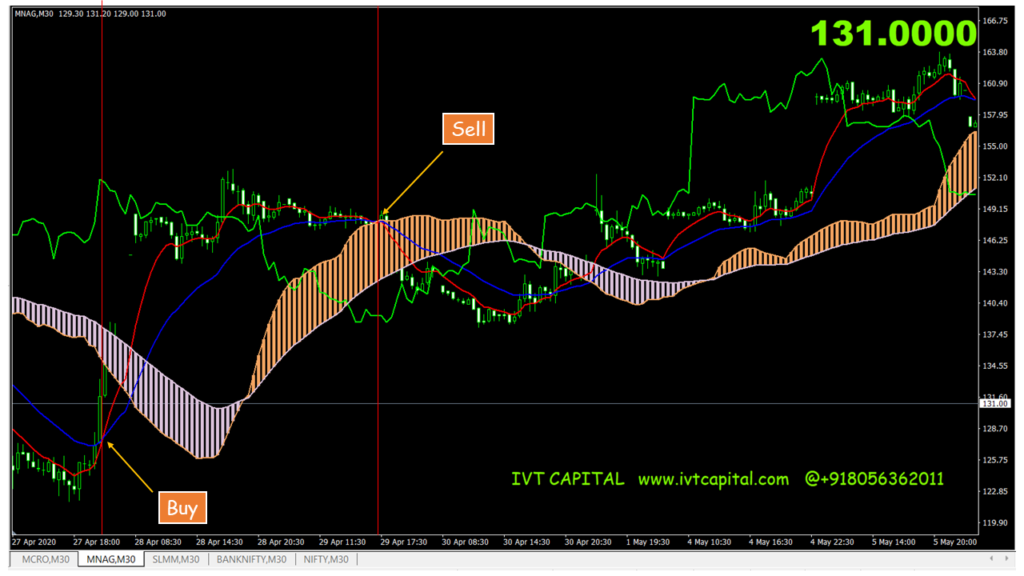Open the SLMM,M30 chart tab

coord(176,560)
